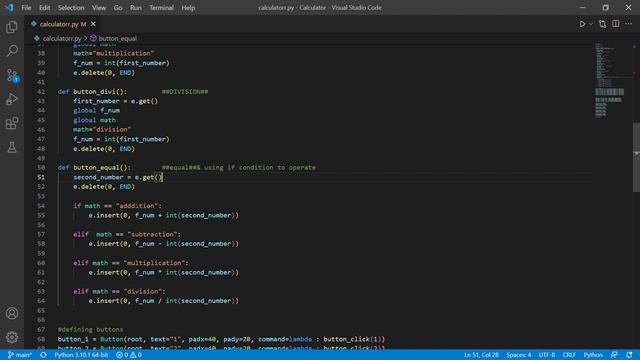The height and width of the screenshot is (360, 640).
Task: Open the errors and warnings count
Action: (129, 355)
